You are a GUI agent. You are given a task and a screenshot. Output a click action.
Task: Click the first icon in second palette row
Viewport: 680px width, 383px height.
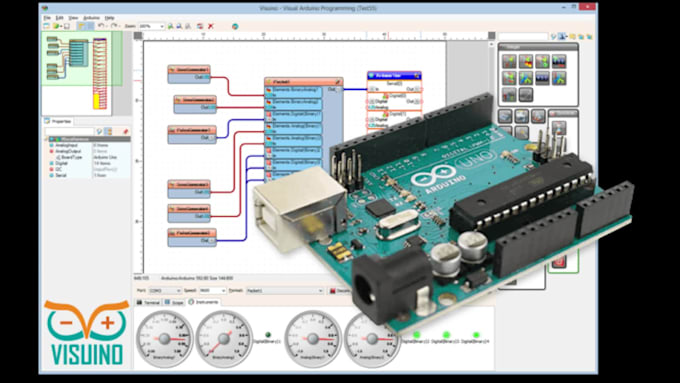509,78
